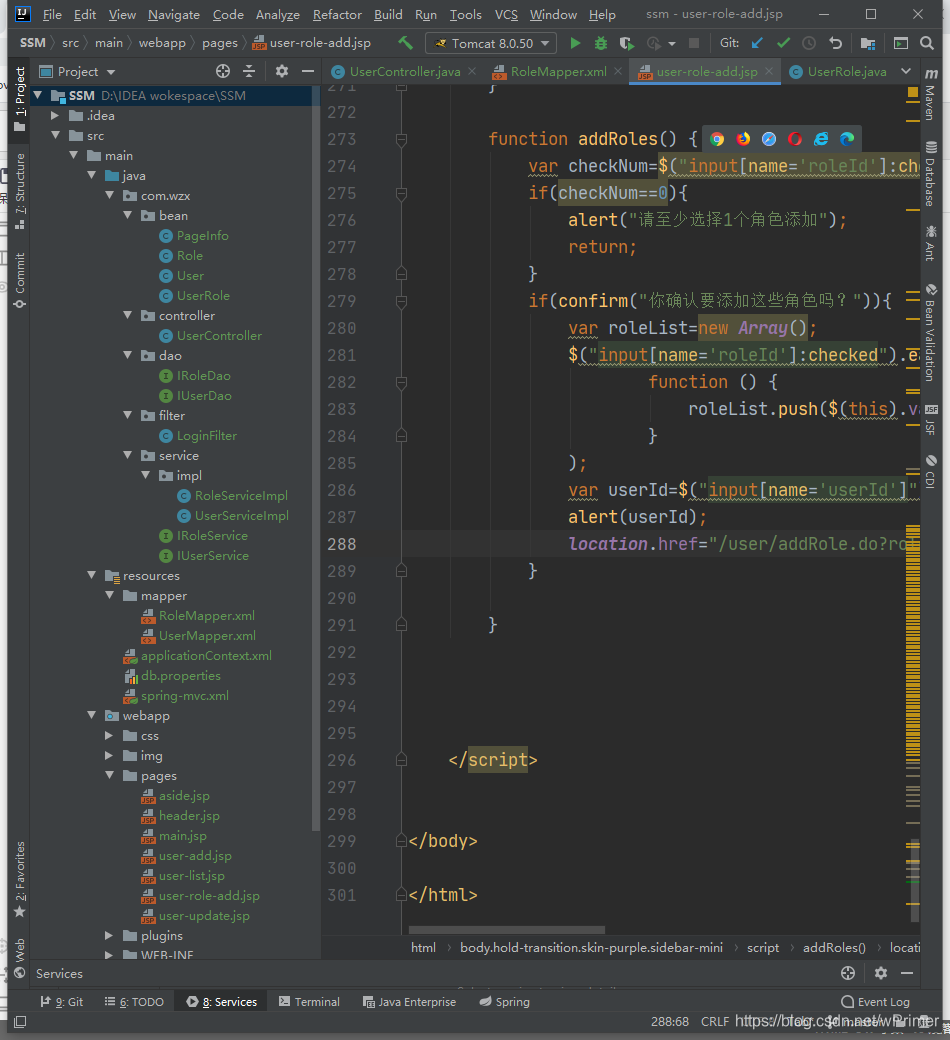
Task: Toggle the Bean Validation tool window
Action: [931, 333]
